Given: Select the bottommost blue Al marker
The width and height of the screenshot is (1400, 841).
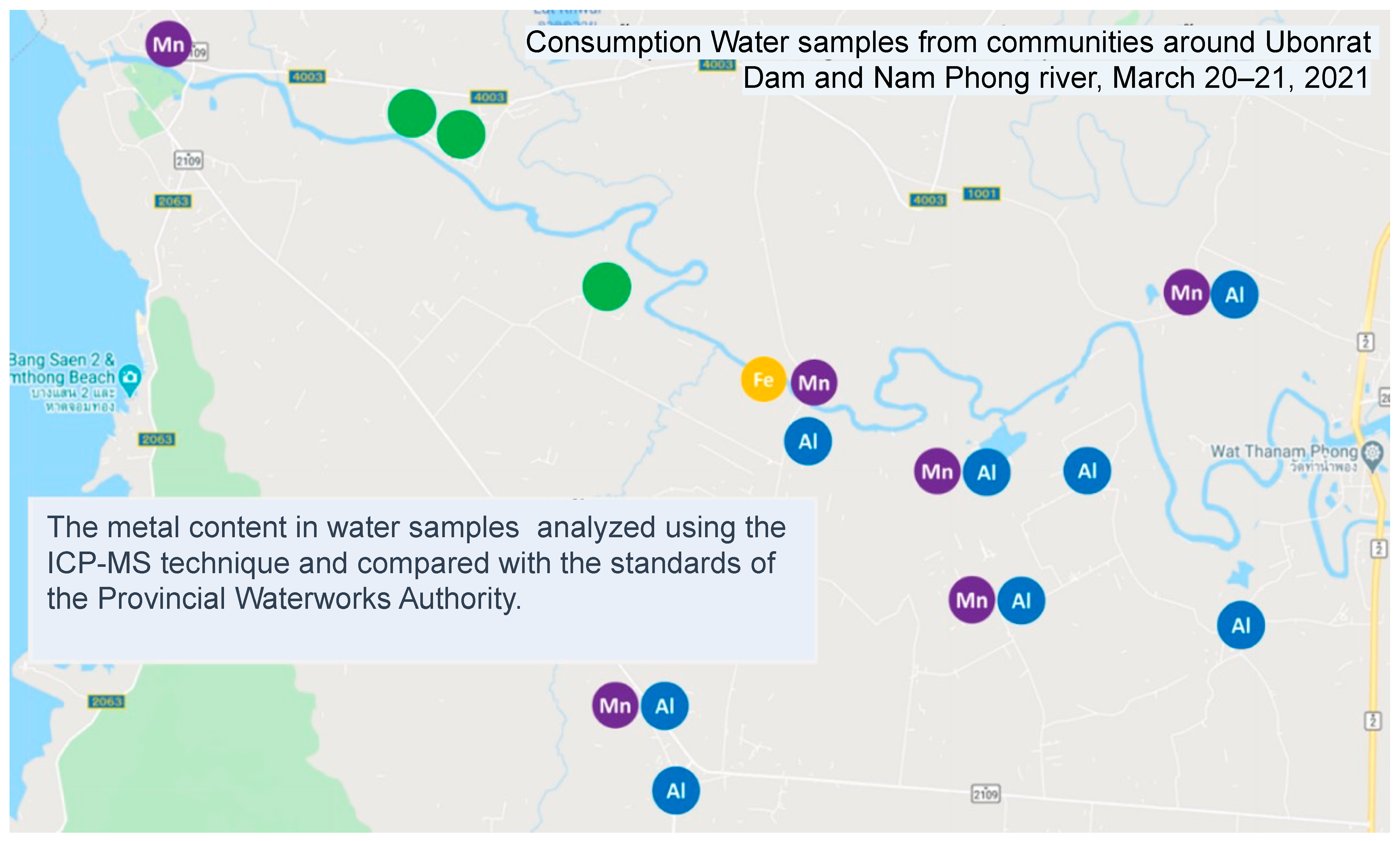Looking at the screenshot, I should [675, 790].
